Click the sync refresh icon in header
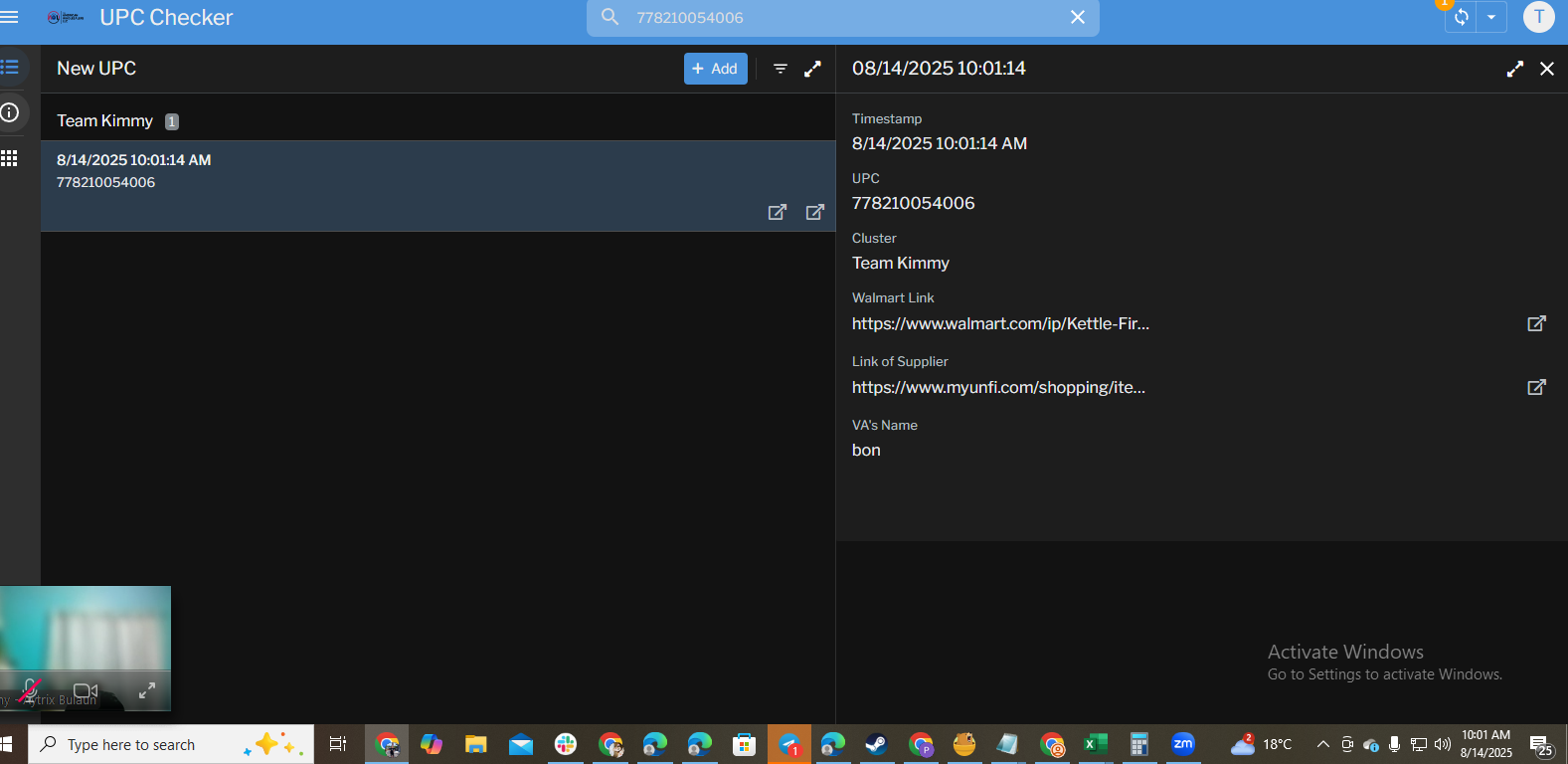1568x764 pixels. tap(1461, 17)
